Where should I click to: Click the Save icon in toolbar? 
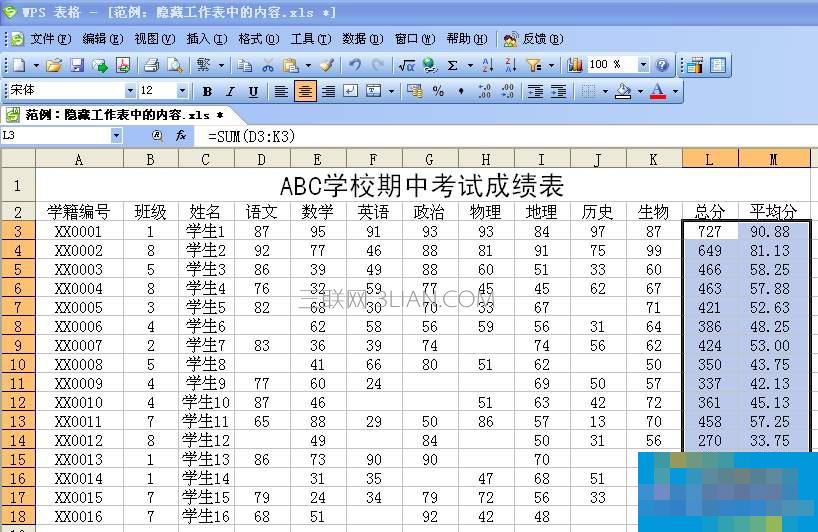coord(77,65)
